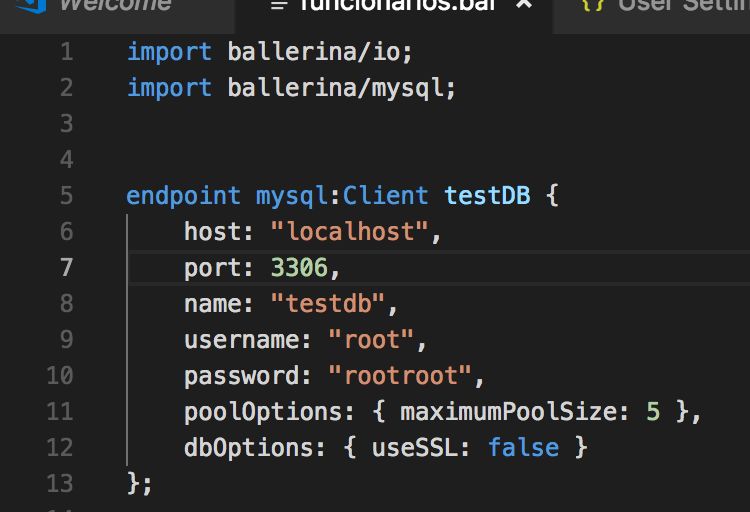Click the closing }; on line 13

click(140, 484)
